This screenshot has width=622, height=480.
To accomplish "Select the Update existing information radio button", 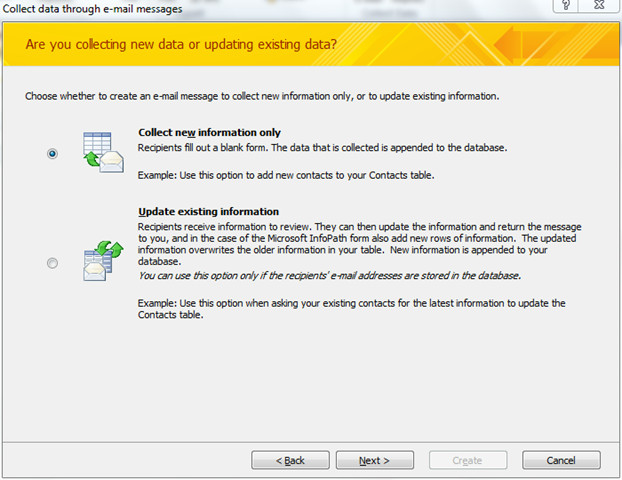I will (x=52, y=263).
